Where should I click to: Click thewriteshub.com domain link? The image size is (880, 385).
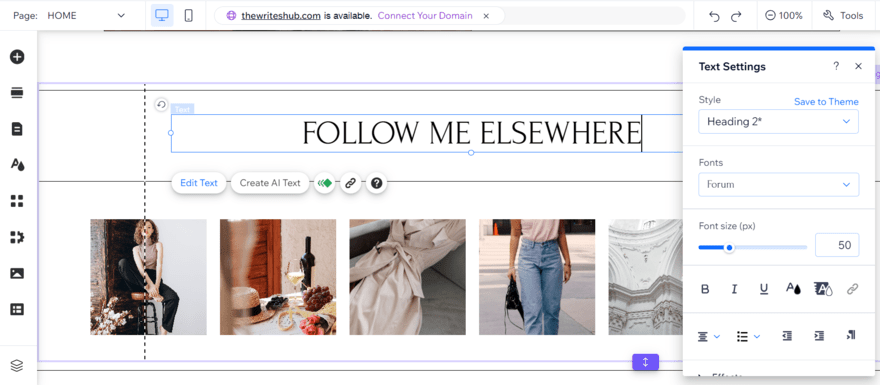281,16
